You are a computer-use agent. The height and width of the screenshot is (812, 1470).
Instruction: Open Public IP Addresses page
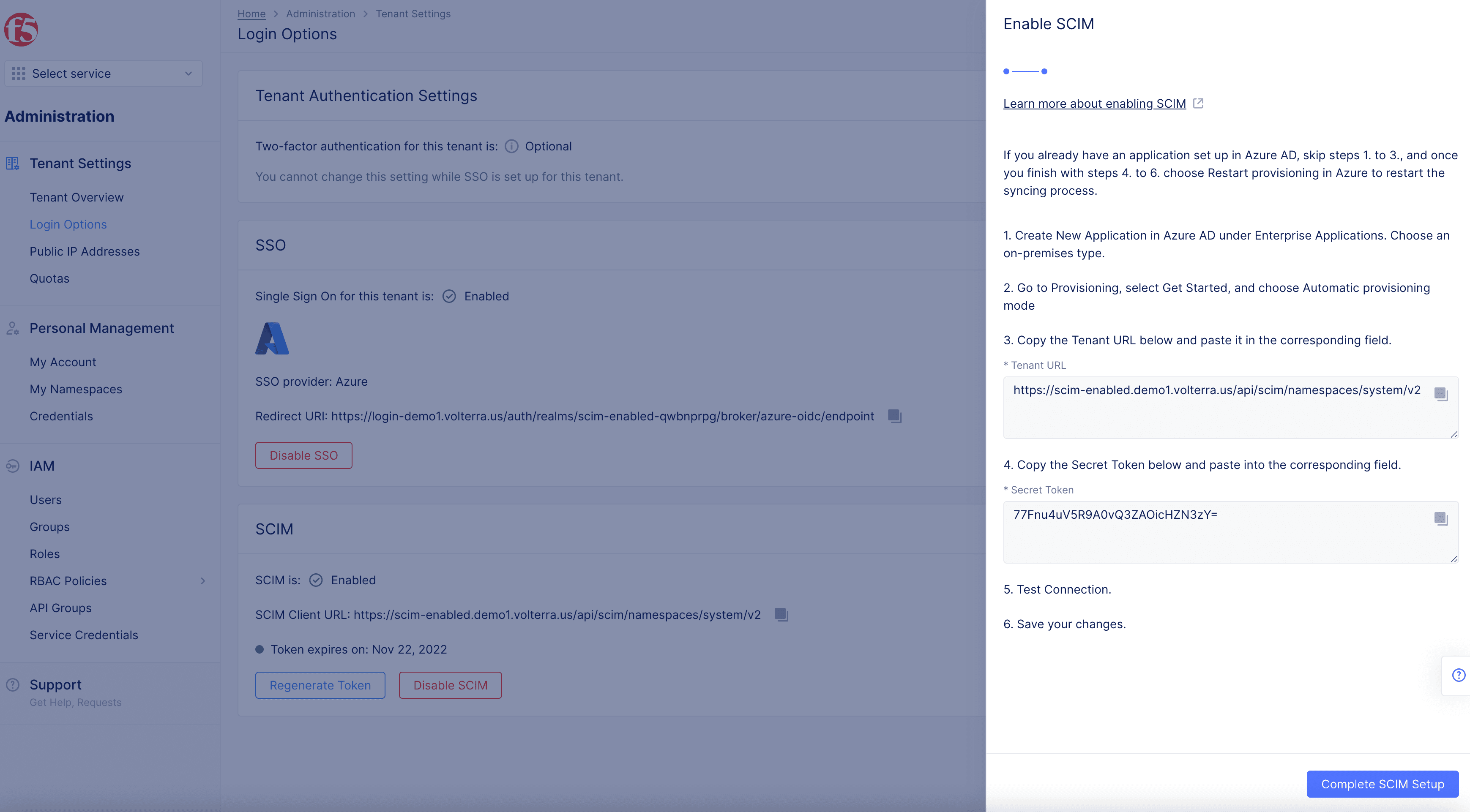pyautogui.click(x=85, y=251)
